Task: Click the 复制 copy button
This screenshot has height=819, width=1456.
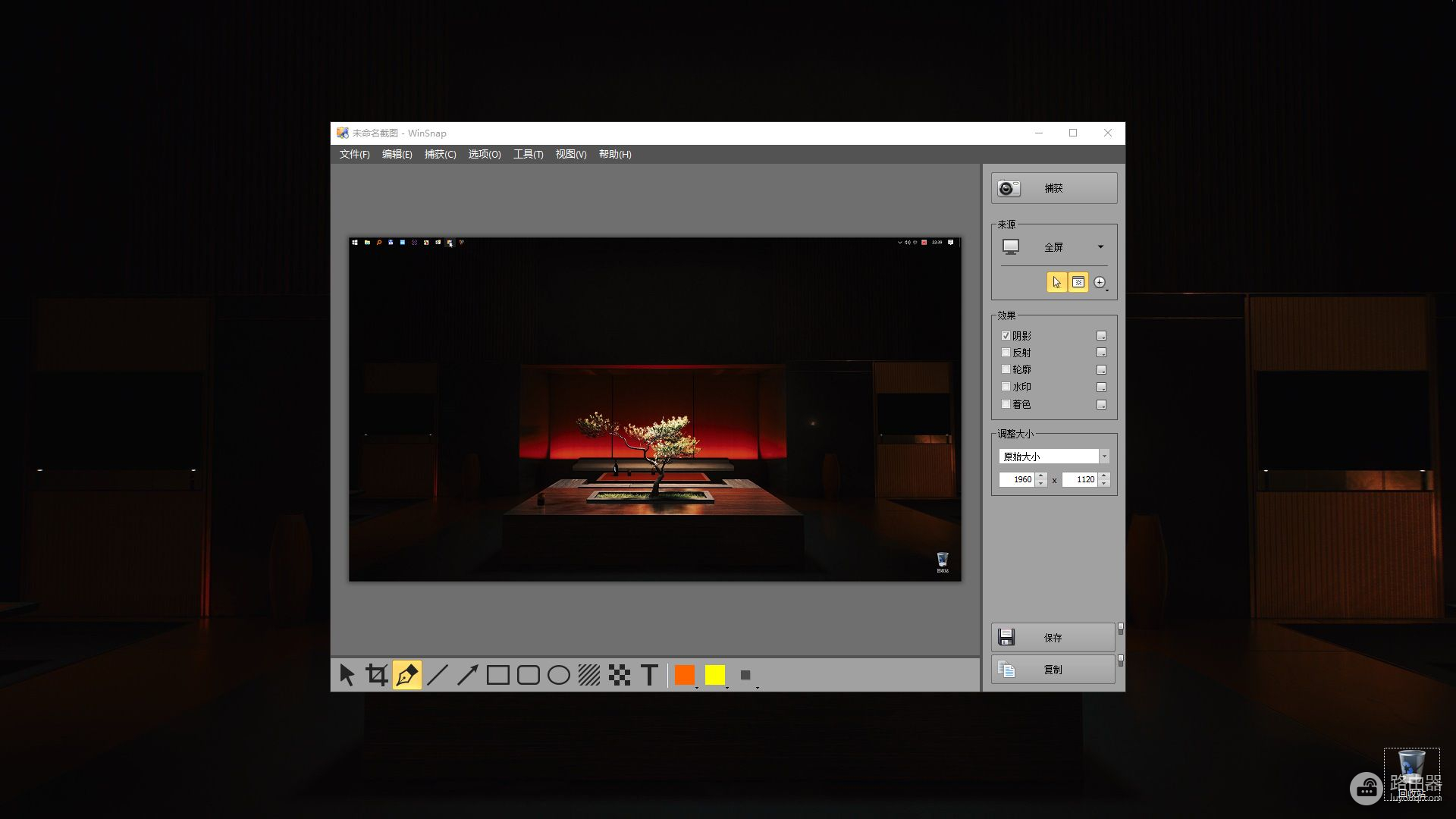Action: click(1053, 669)
